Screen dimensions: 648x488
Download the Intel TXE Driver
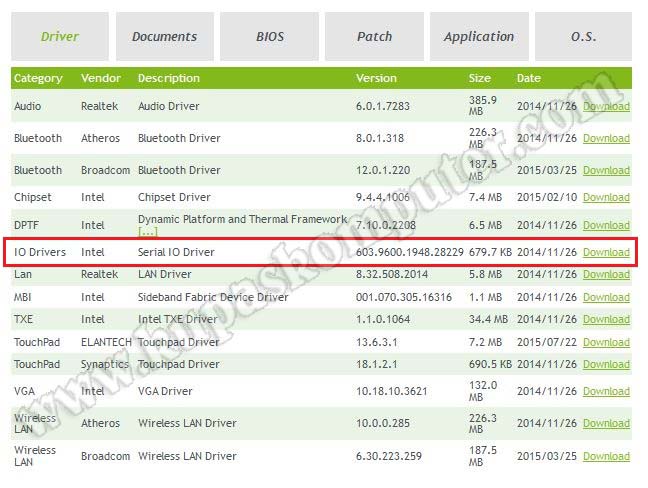(x=606, y=320)
